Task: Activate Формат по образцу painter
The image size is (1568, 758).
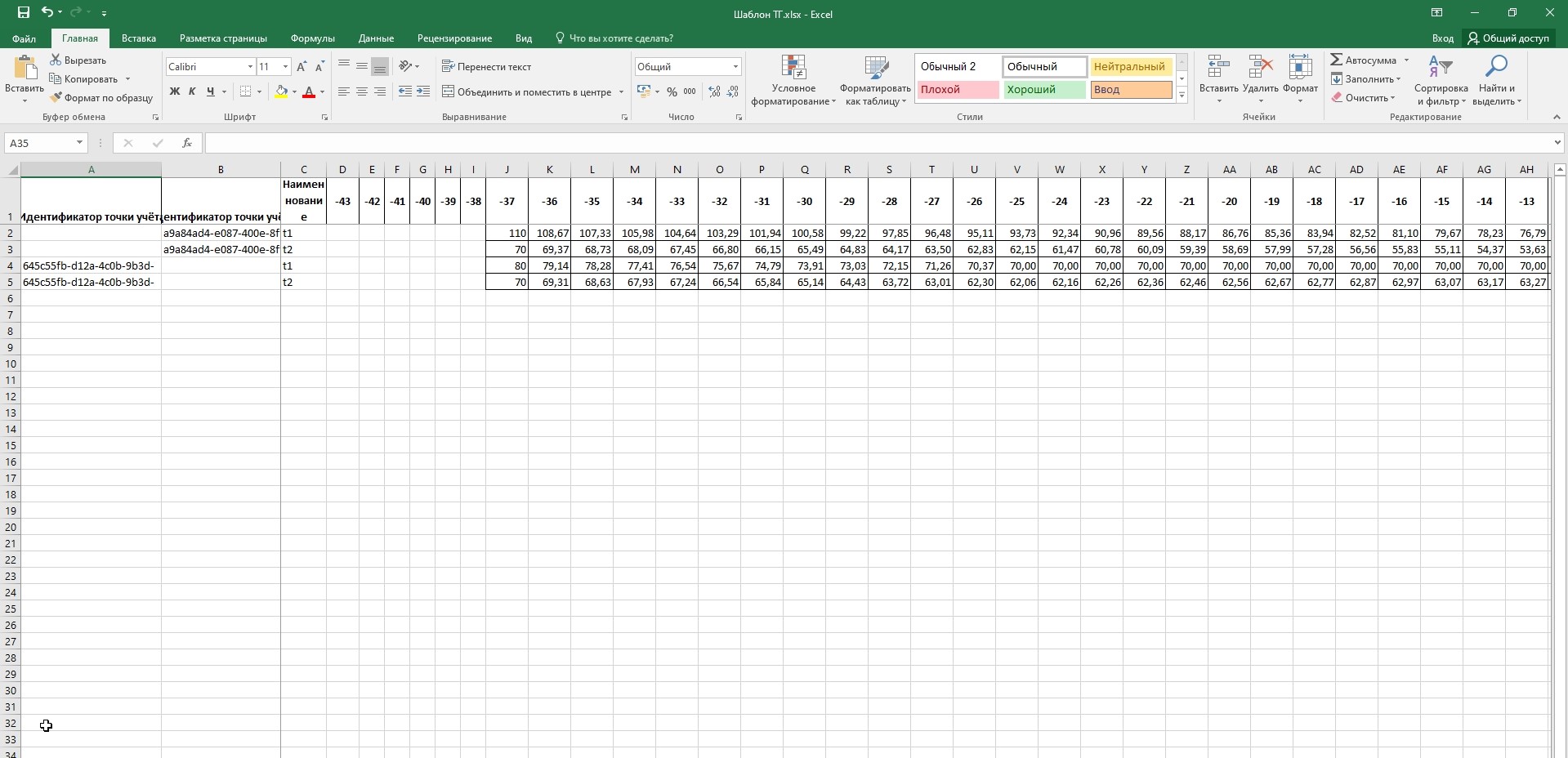Action: [x=101, y=98]
